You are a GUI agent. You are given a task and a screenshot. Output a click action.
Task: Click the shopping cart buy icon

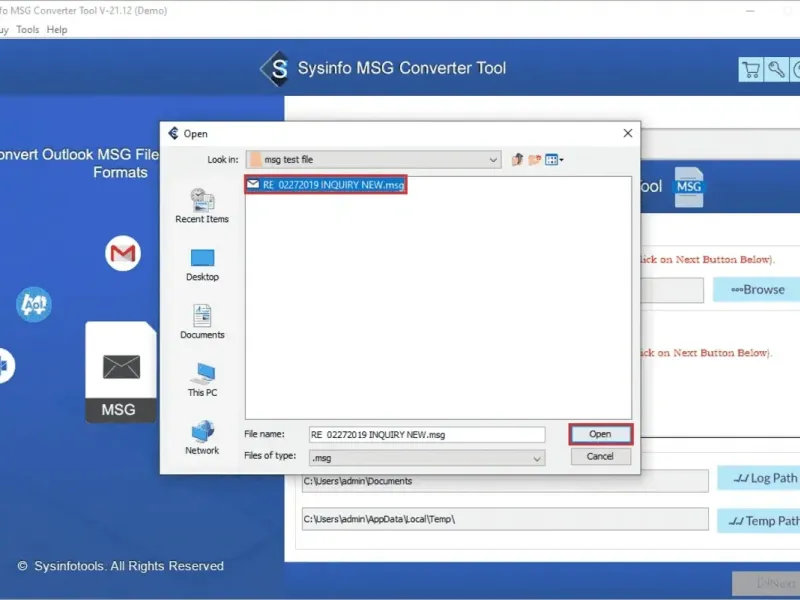[x=751, y=69]
